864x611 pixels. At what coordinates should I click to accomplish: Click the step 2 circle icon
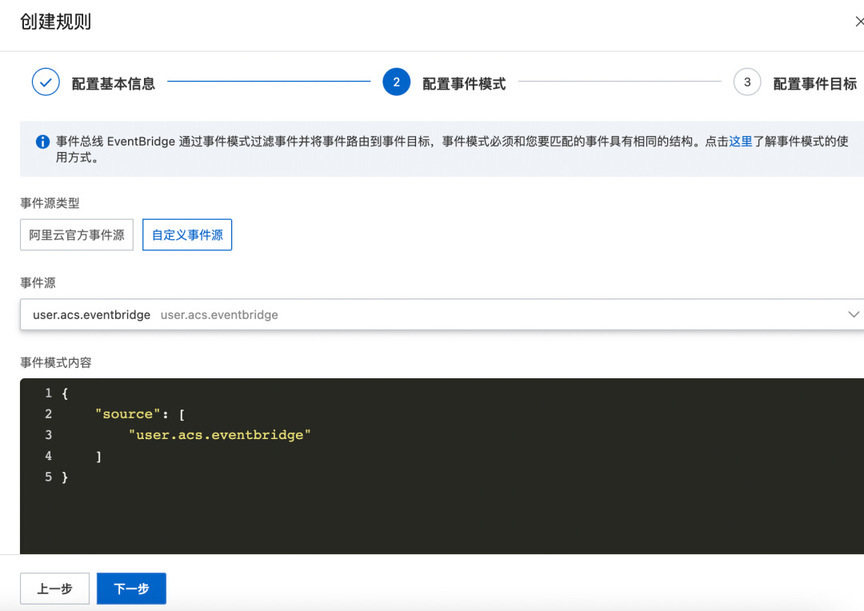(x=396, y=82)
